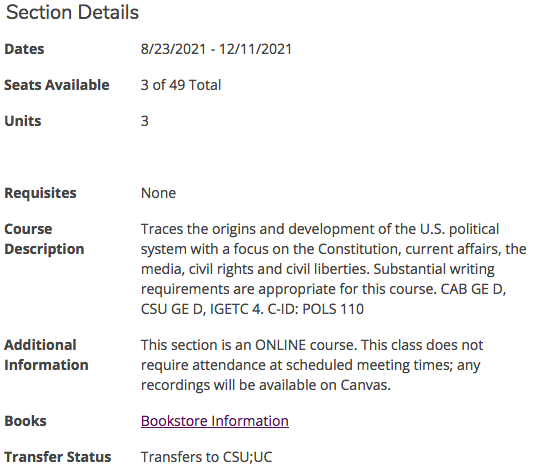The image size is (538, 469).
Task: Select the Dates label
Action: click(x=24, y=49)
